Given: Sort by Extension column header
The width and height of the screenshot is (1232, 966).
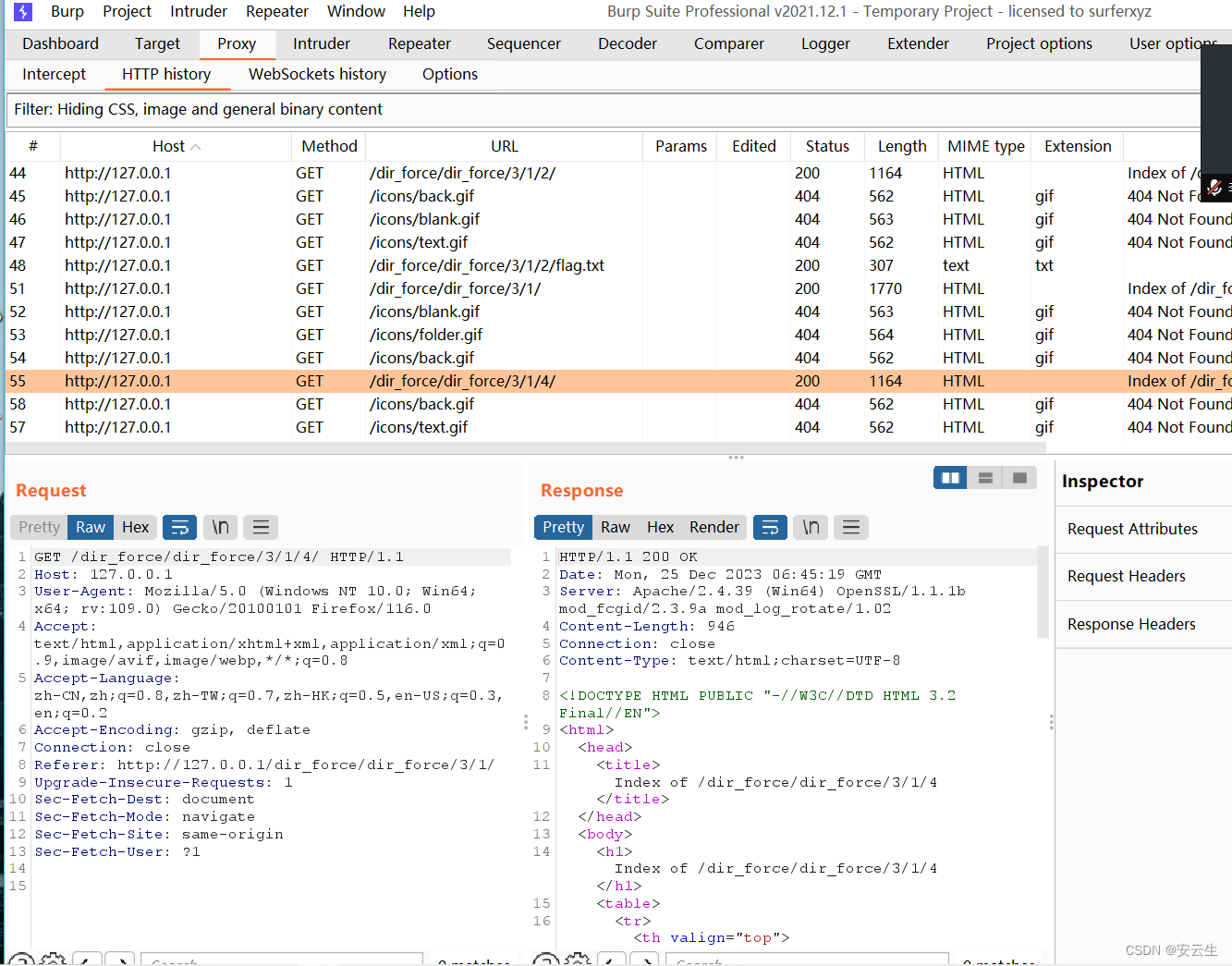Looking at the screenshot, I should [x=1078, y=146].
